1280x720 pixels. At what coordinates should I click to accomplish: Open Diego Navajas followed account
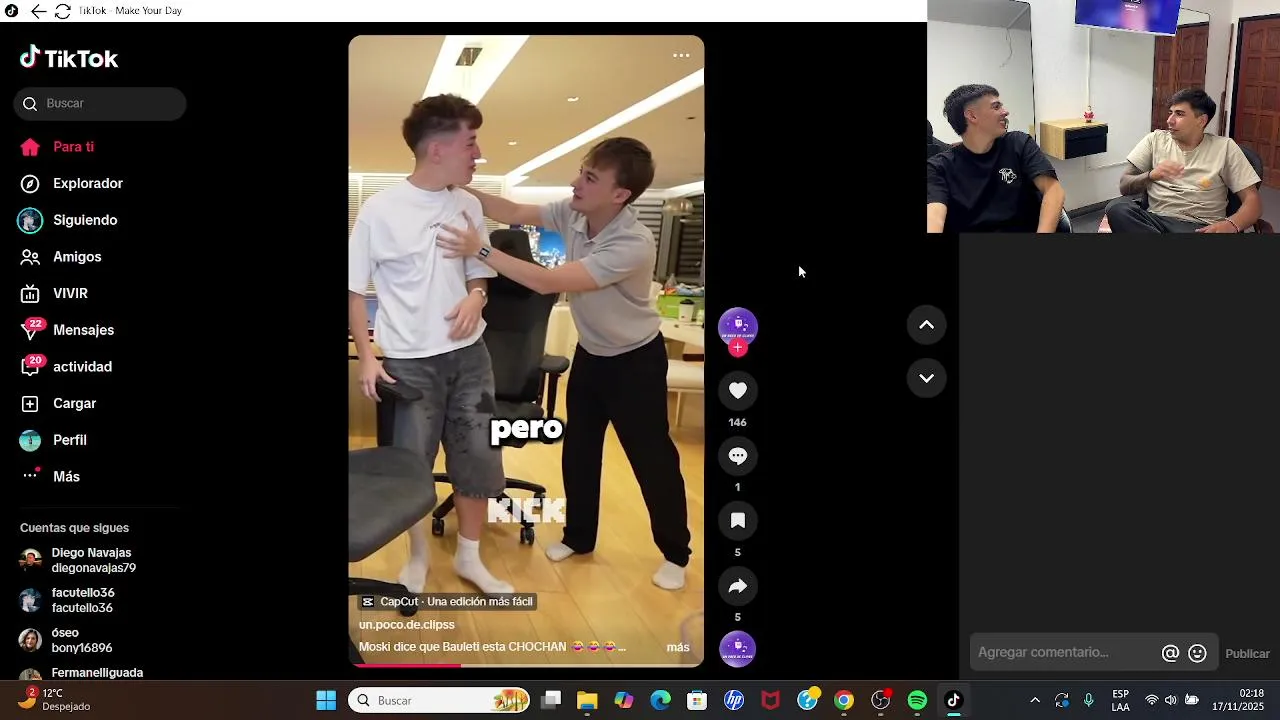[78, 560]
